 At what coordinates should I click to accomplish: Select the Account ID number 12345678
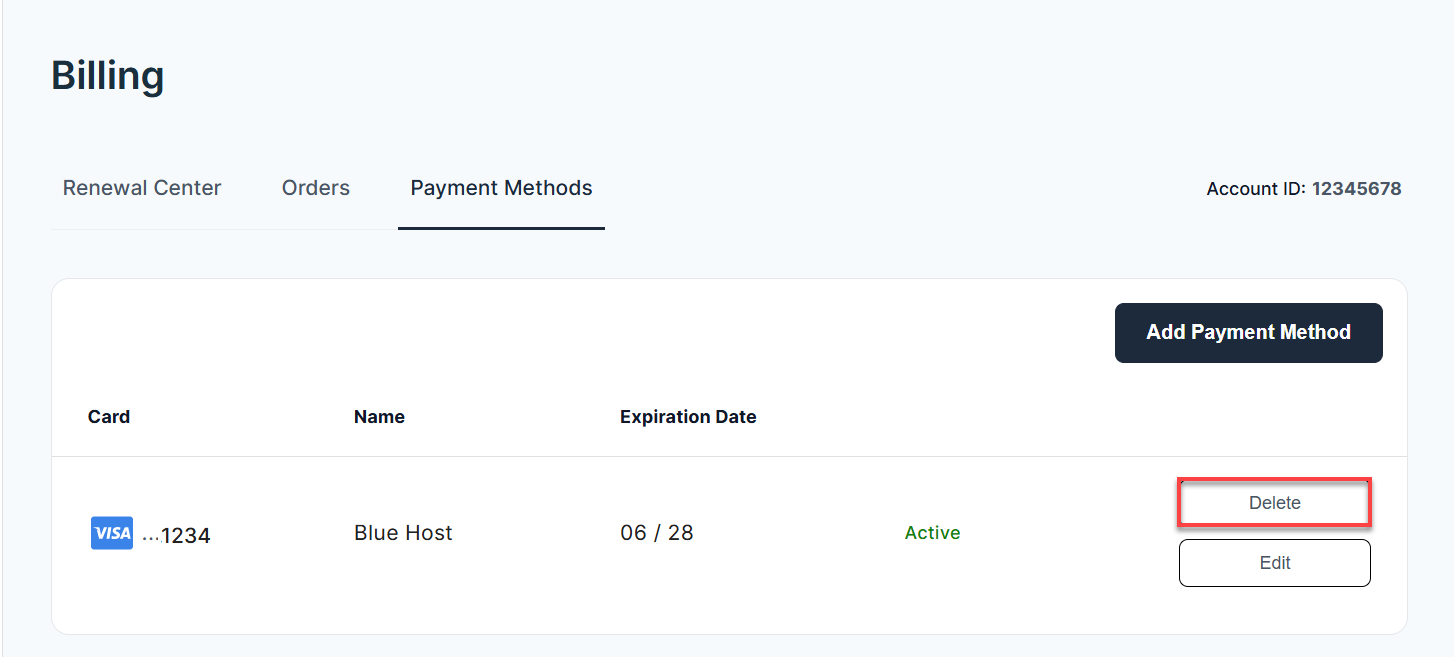1357,188
